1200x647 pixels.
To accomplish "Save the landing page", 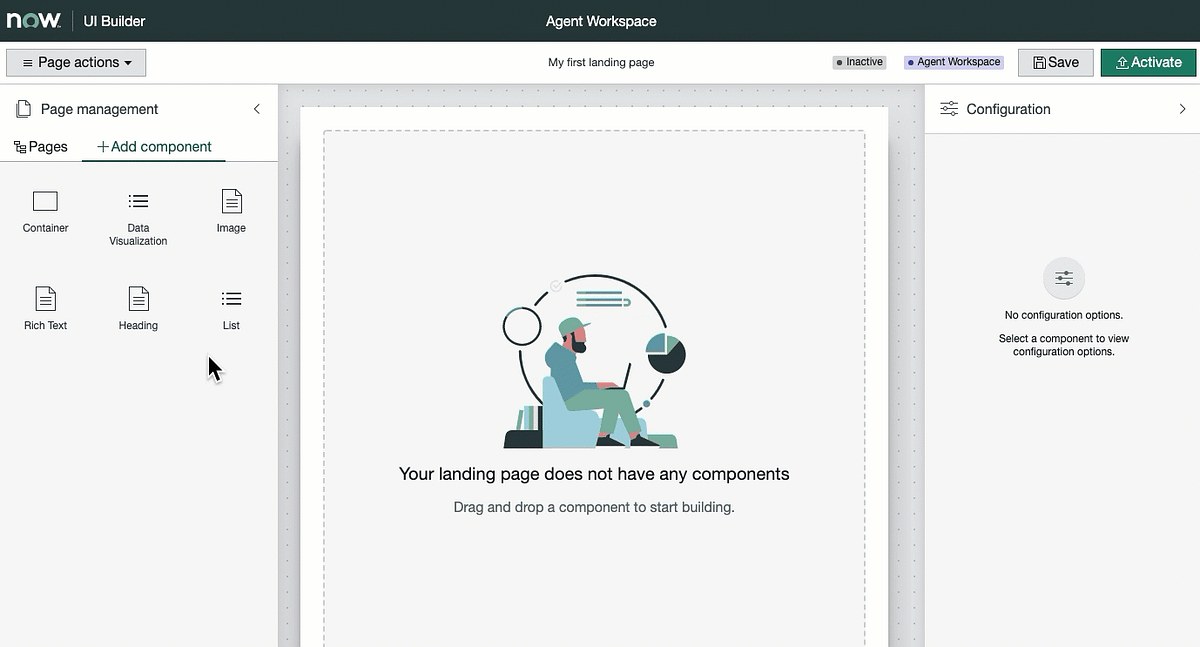I will pos(1055,62).
